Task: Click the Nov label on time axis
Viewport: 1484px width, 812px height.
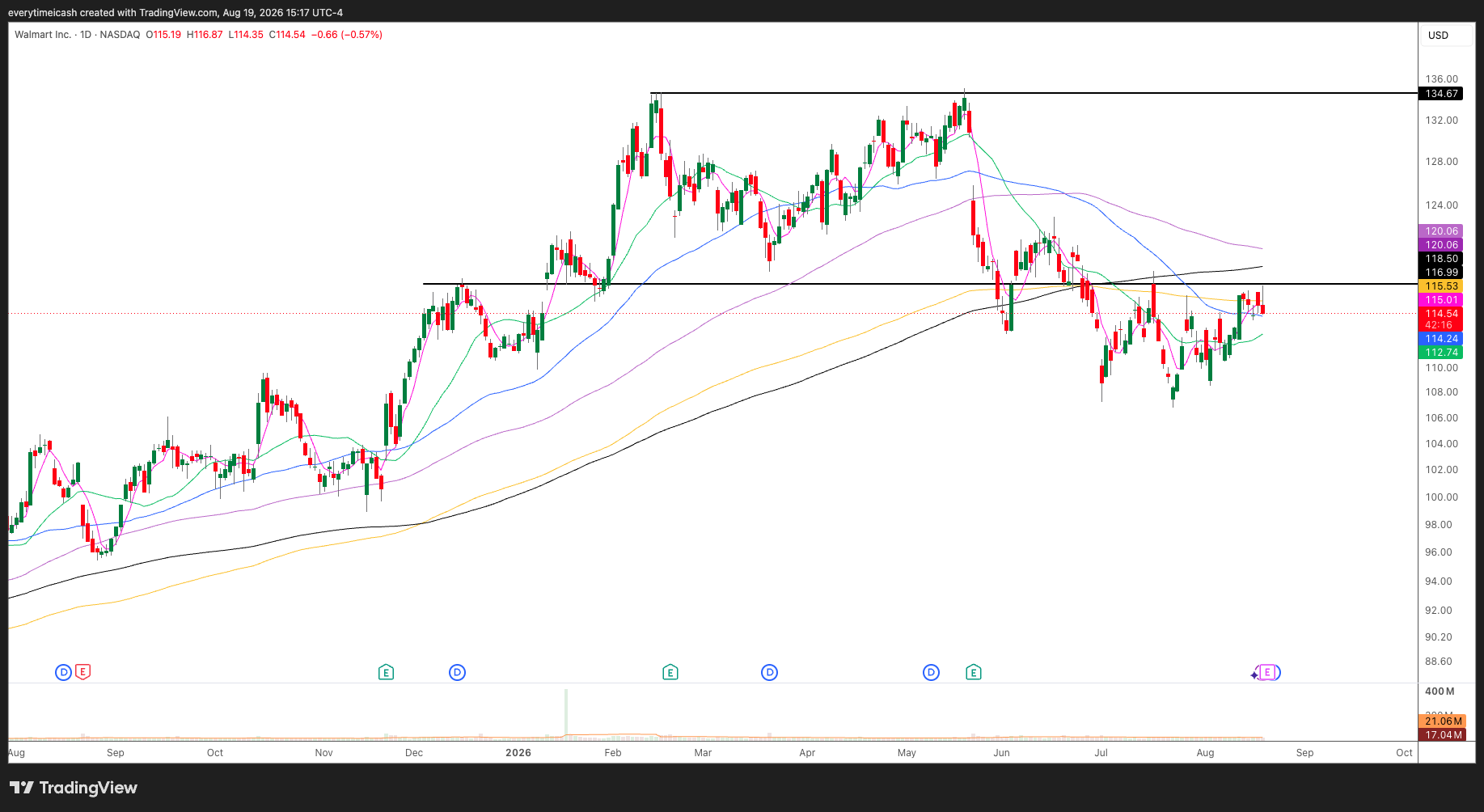Action: click(323, 753)
